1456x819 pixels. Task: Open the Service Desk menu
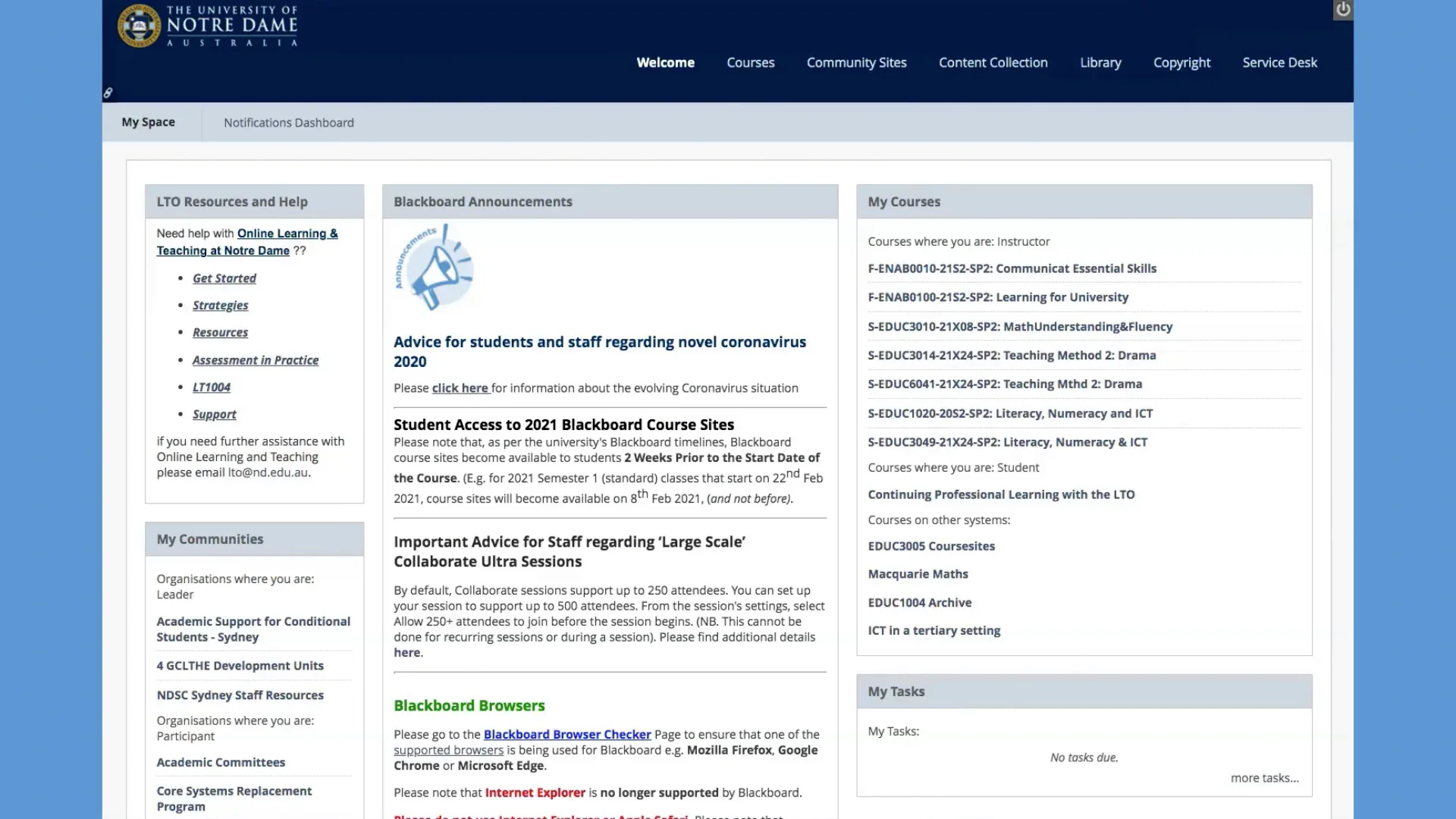1279,63
